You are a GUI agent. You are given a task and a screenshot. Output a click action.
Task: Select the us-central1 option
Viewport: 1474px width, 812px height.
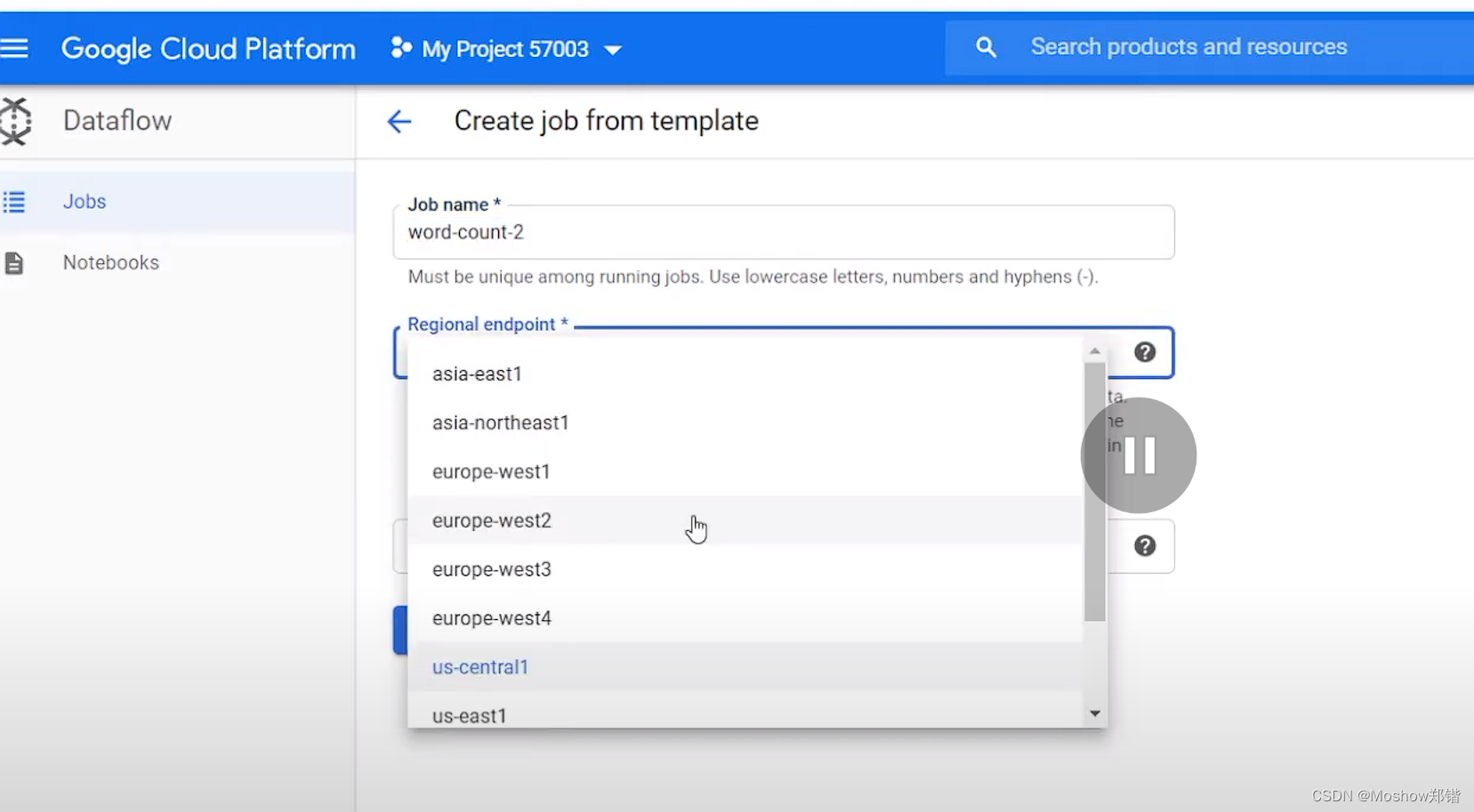745,667
